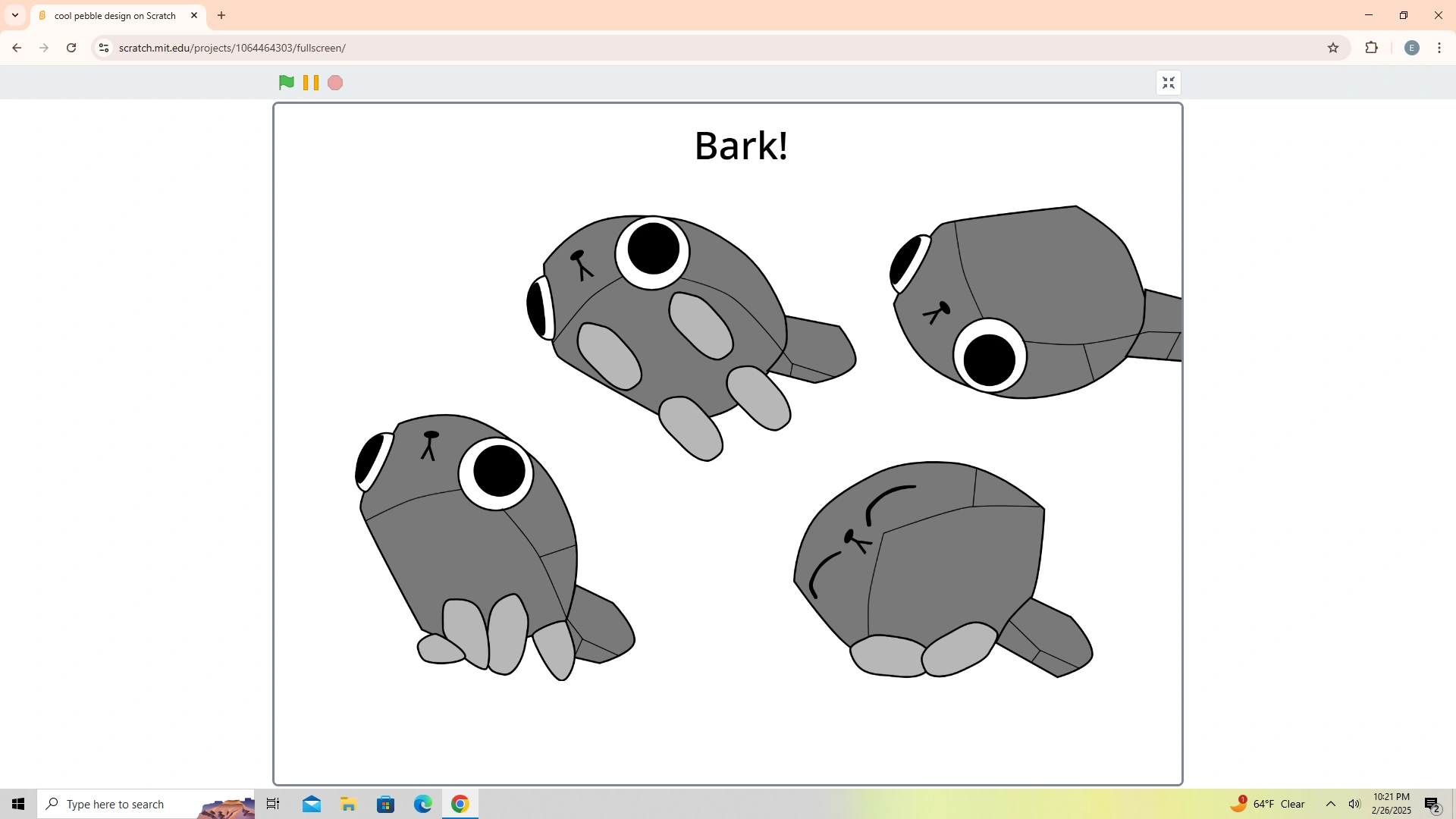This screenshot has height=819, width=1456.
Task: Open site information icon in the address bar
Action: [104, 47]
